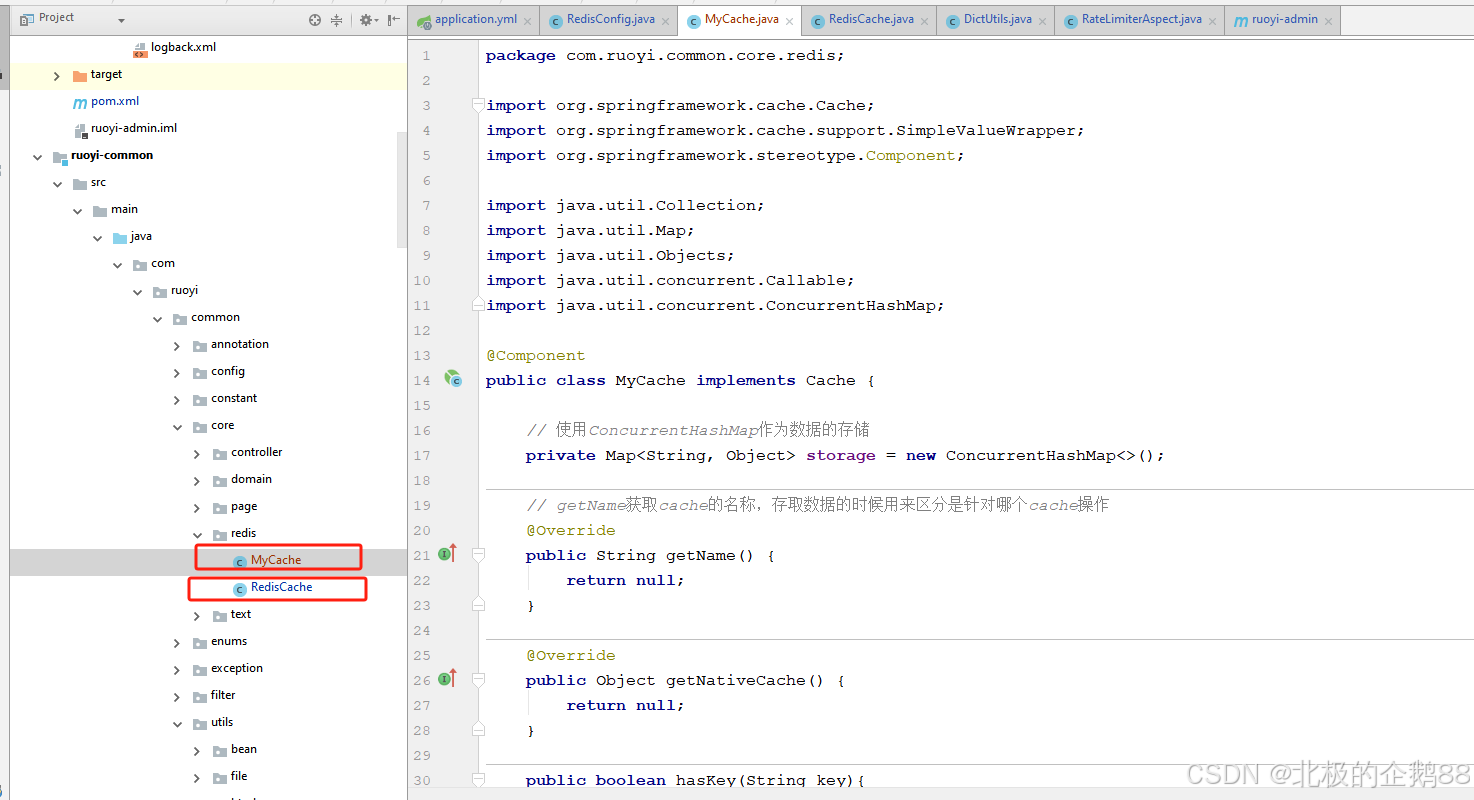Expand the bean package

point(197,750)
